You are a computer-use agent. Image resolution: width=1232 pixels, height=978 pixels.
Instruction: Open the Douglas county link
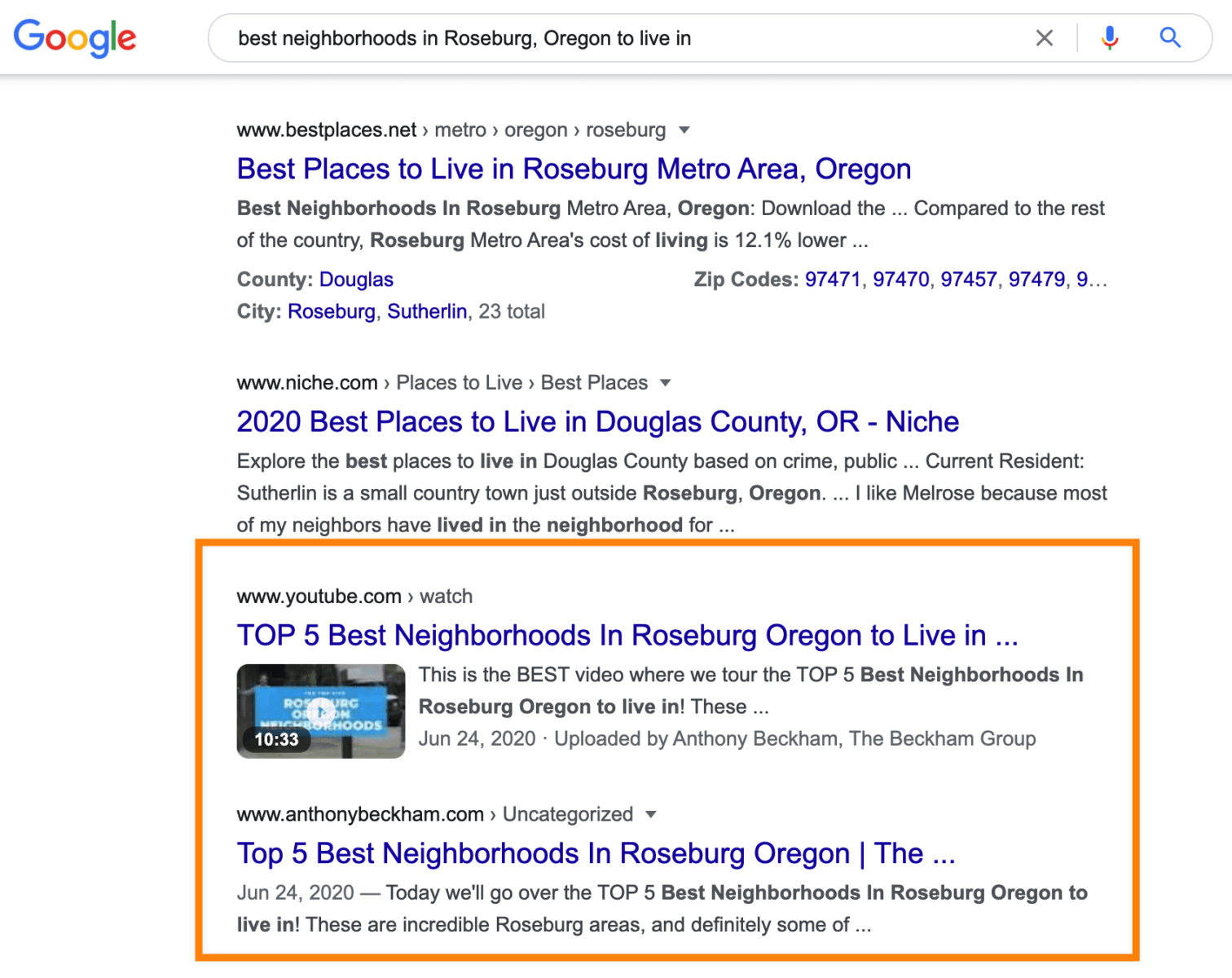356,280
